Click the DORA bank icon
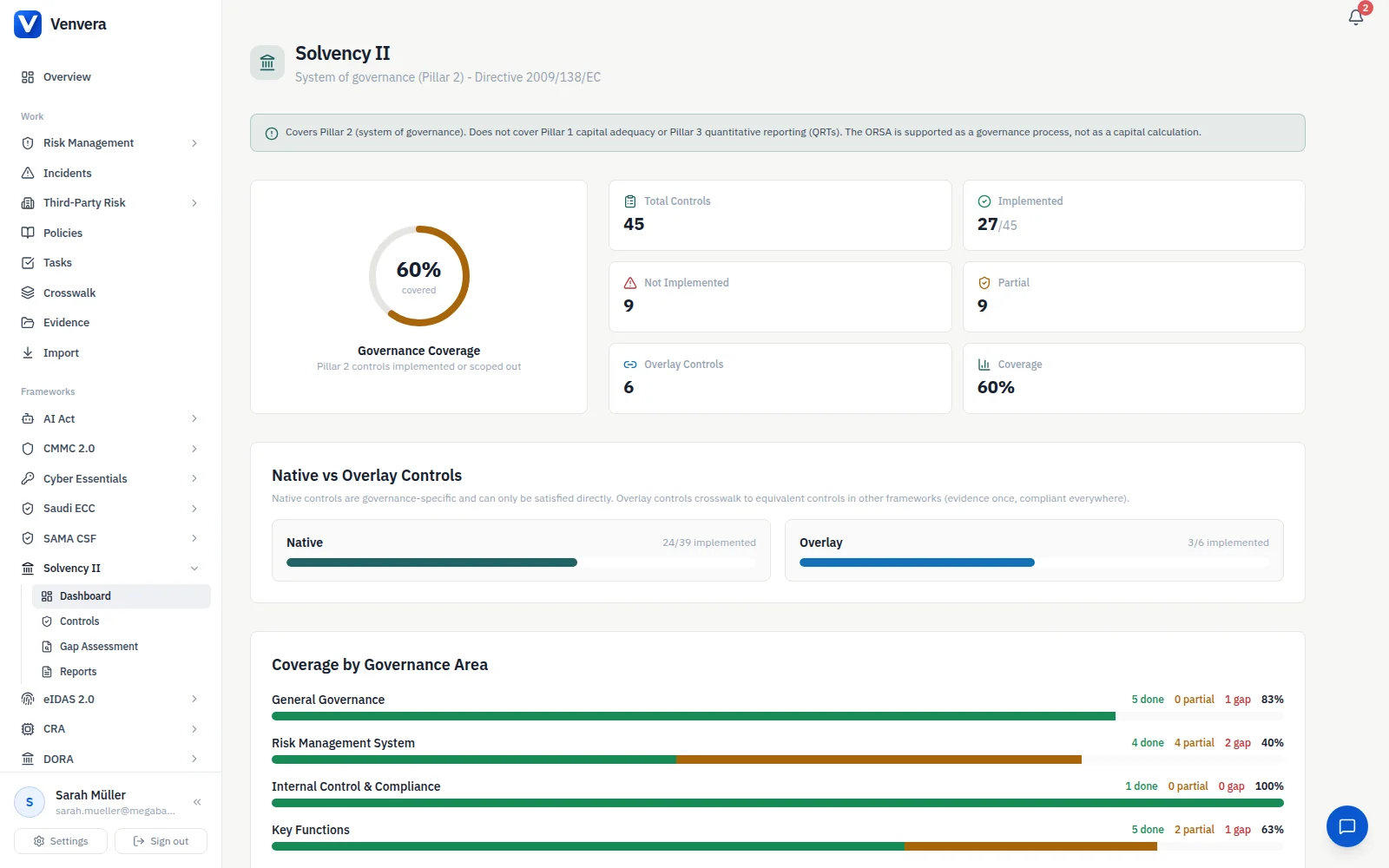Screen dimensions: 1389x868 point(28,759)
